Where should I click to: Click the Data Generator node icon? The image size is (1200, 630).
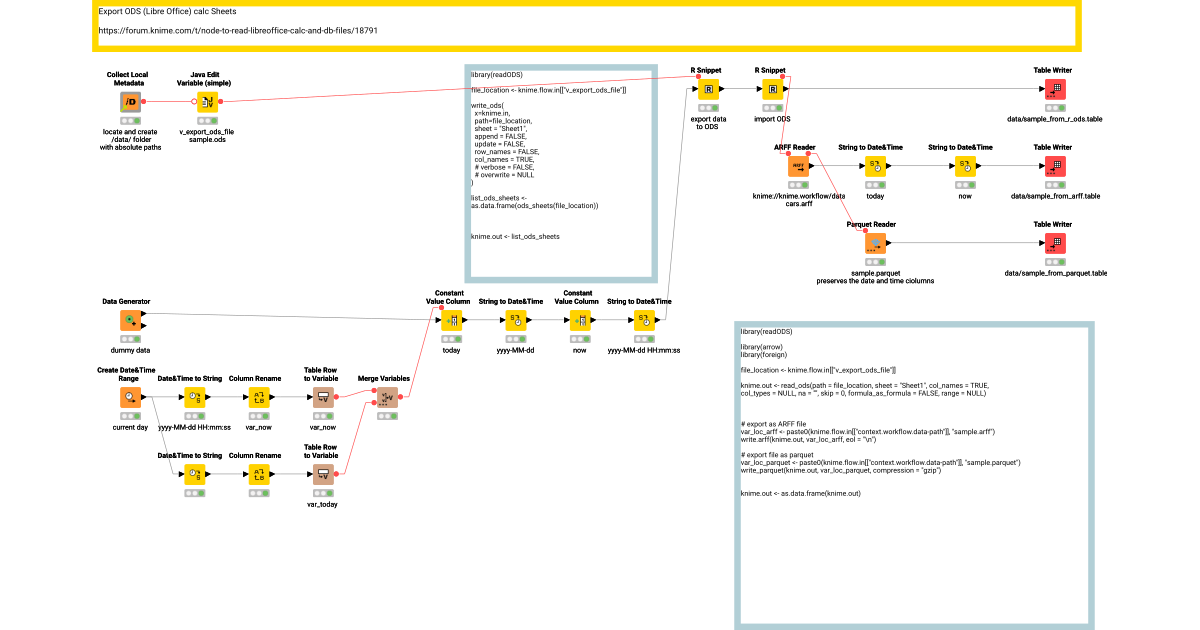click(130, 320)
